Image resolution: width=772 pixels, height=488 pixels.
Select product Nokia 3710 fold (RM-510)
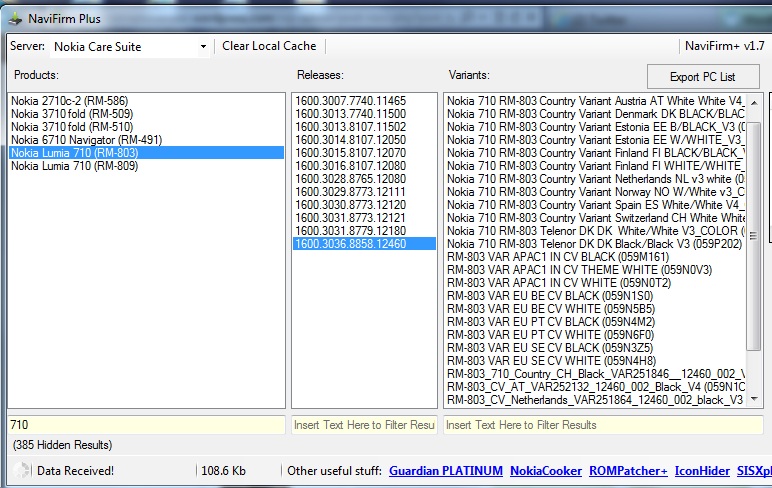coord(146,127)
